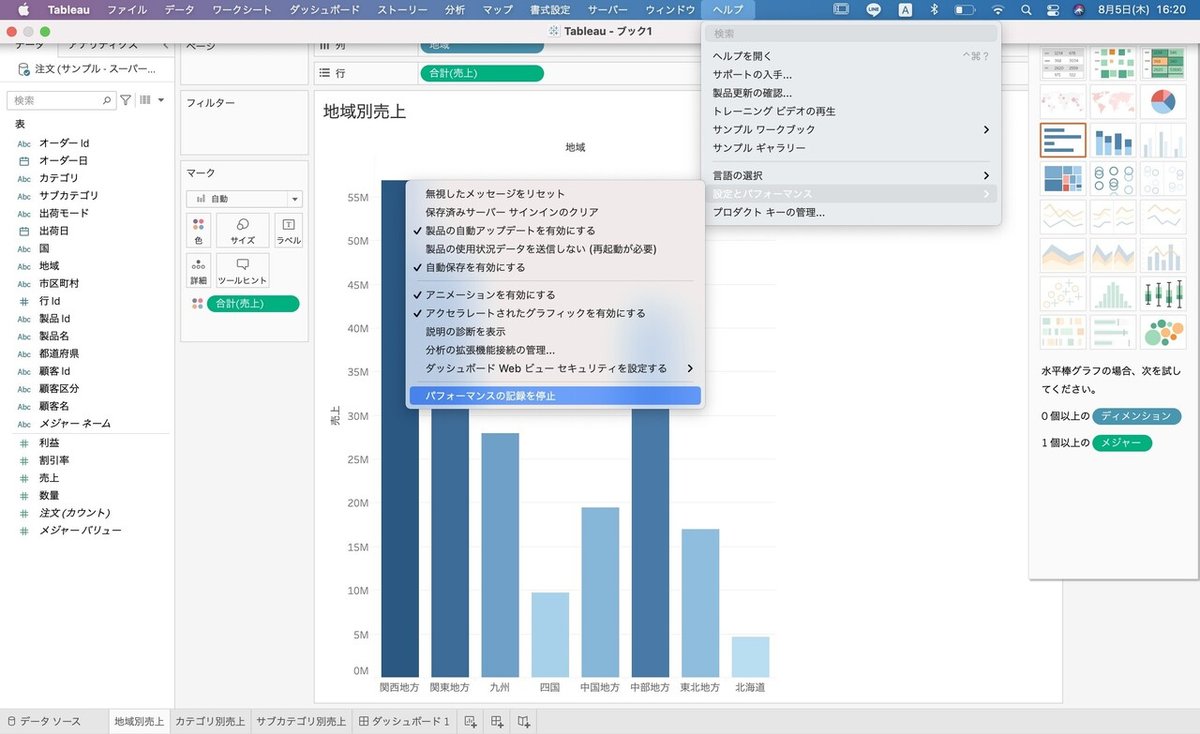
Task: Add a new dashboard from the bottom bar
Action: [497, 721]
